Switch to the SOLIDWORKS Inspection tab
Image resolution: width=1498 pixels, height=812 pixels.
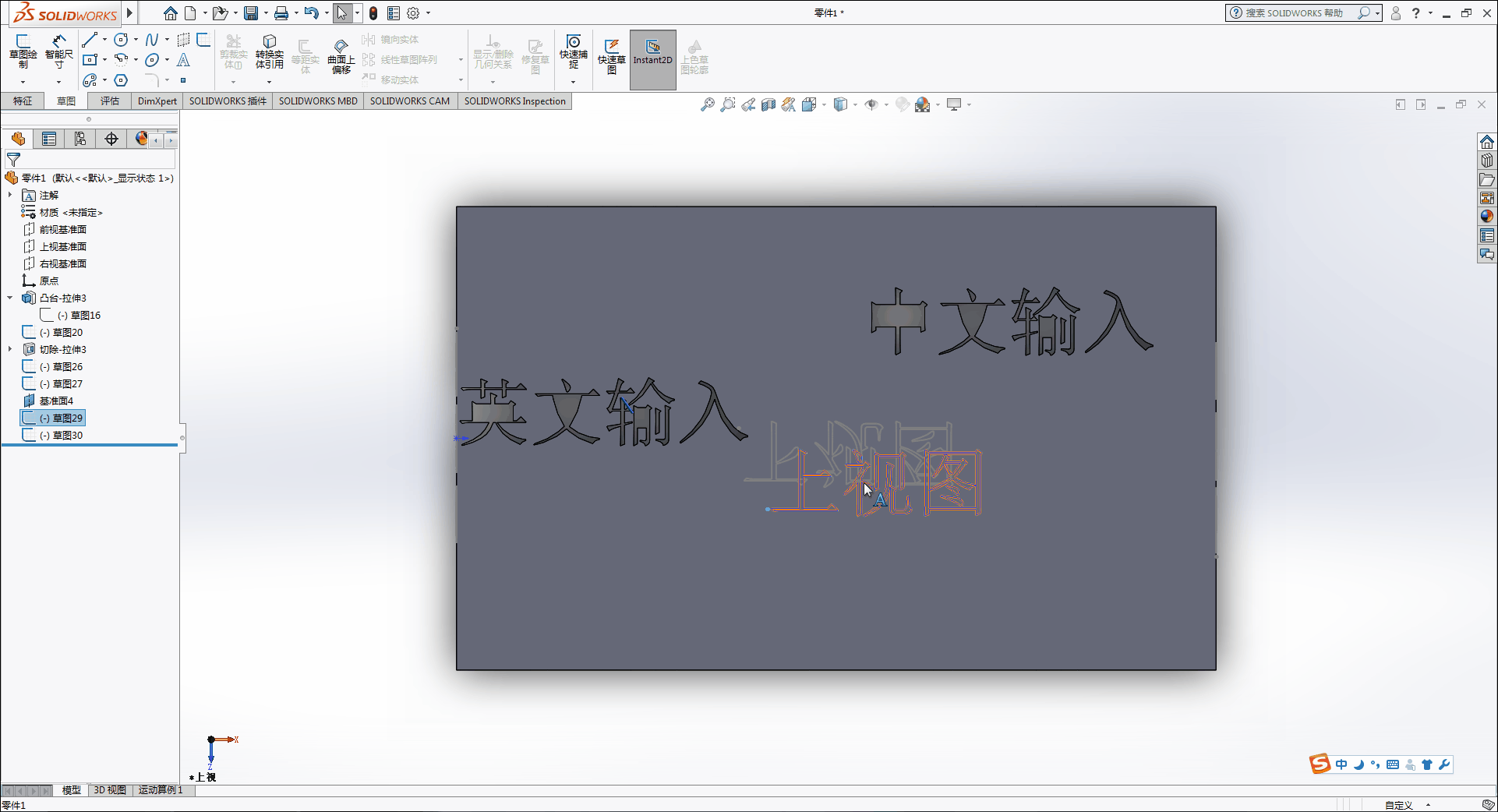point(515,101)
